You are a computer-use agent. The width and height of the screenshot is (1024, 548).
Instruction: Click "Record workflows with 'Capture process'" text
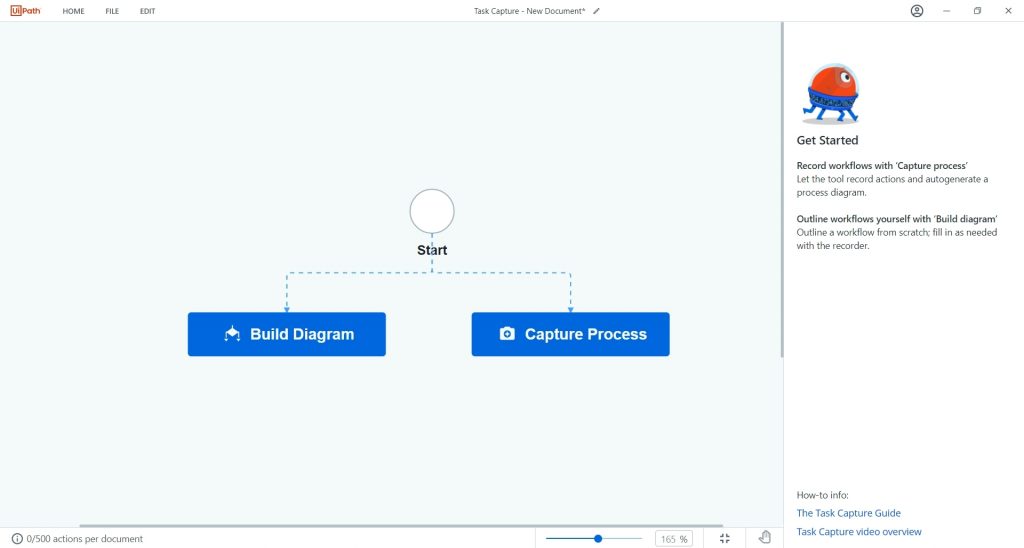[882, 166]
